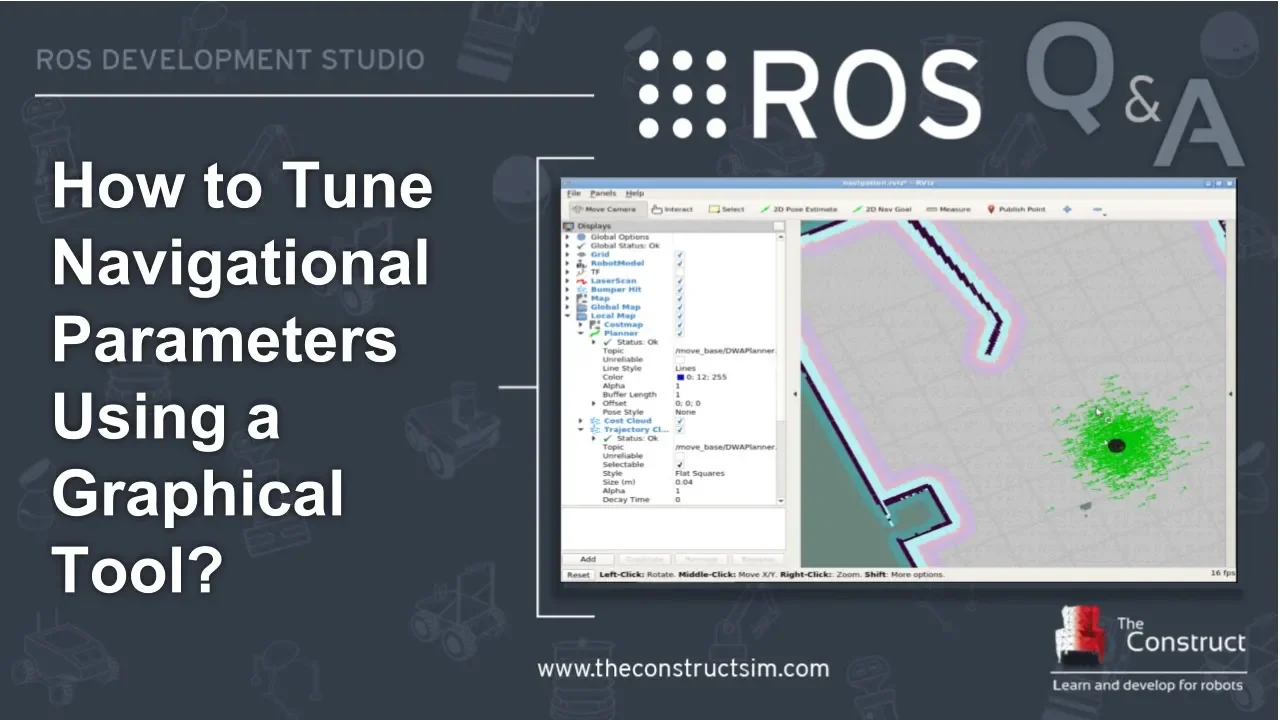This screenshot has width=1280, height=720.
Task: Open the File menu
Action: click(574, 193)
